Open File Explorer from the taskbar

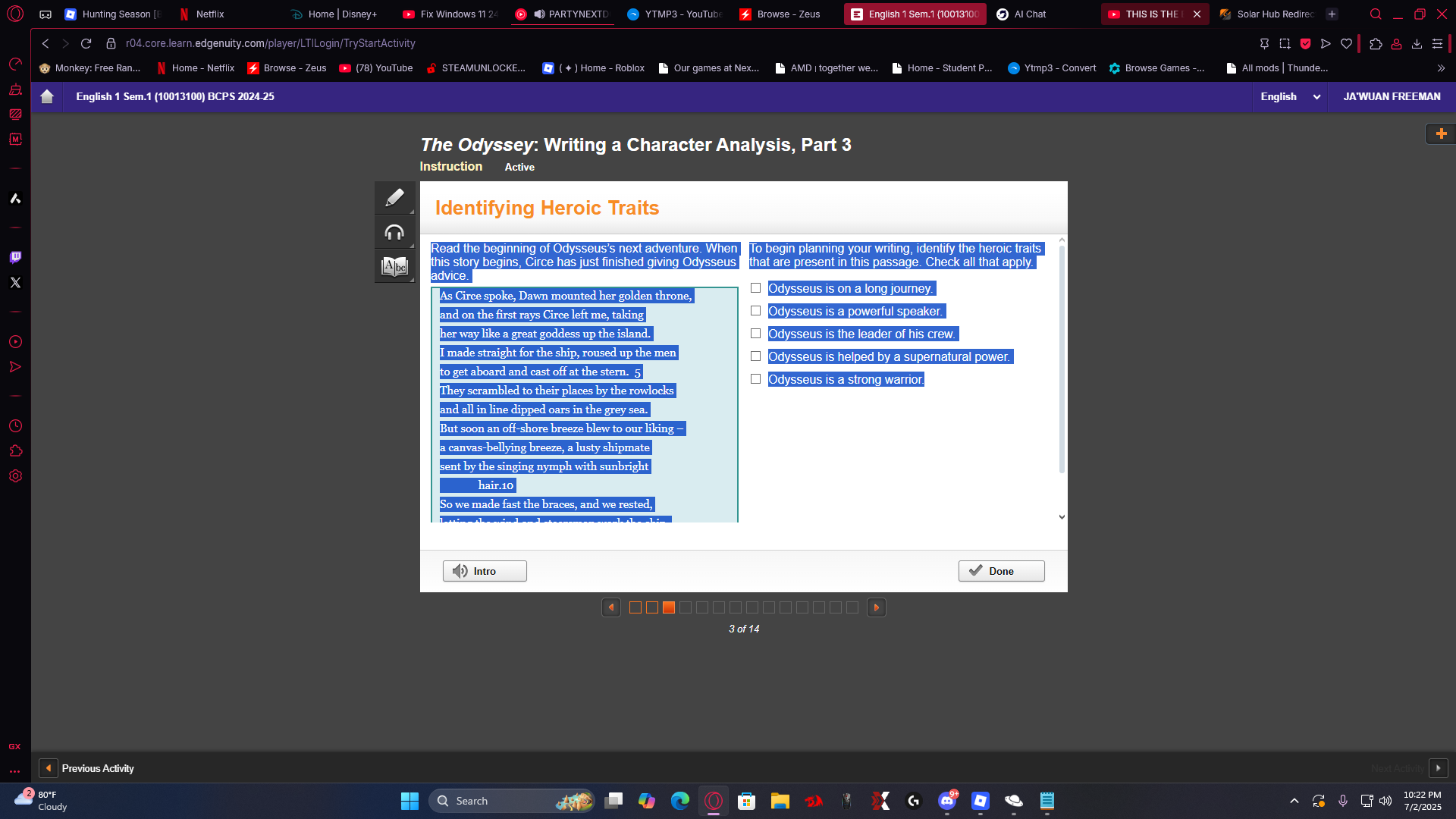tap(780, 801)
